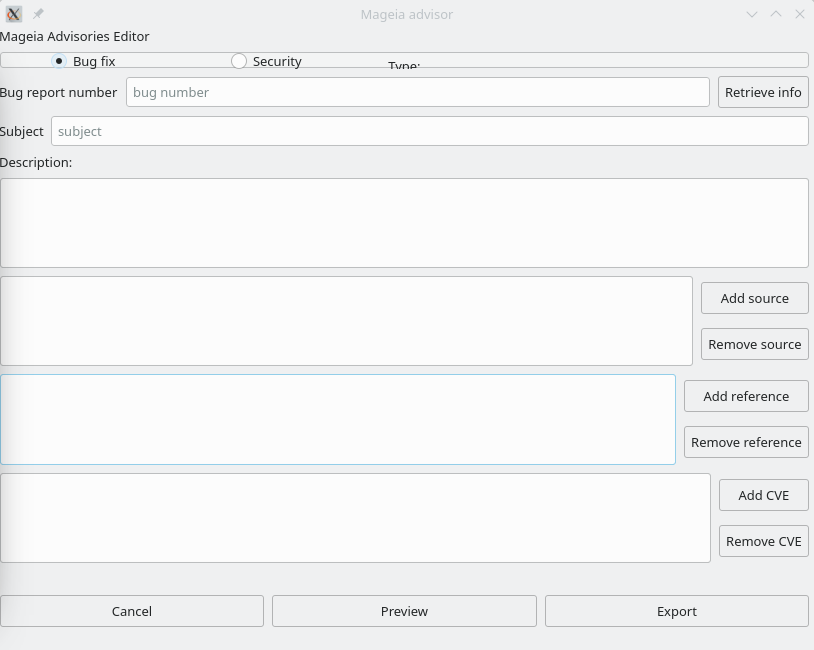
Task: Click the CVE list box
Action: pos(356,518)
